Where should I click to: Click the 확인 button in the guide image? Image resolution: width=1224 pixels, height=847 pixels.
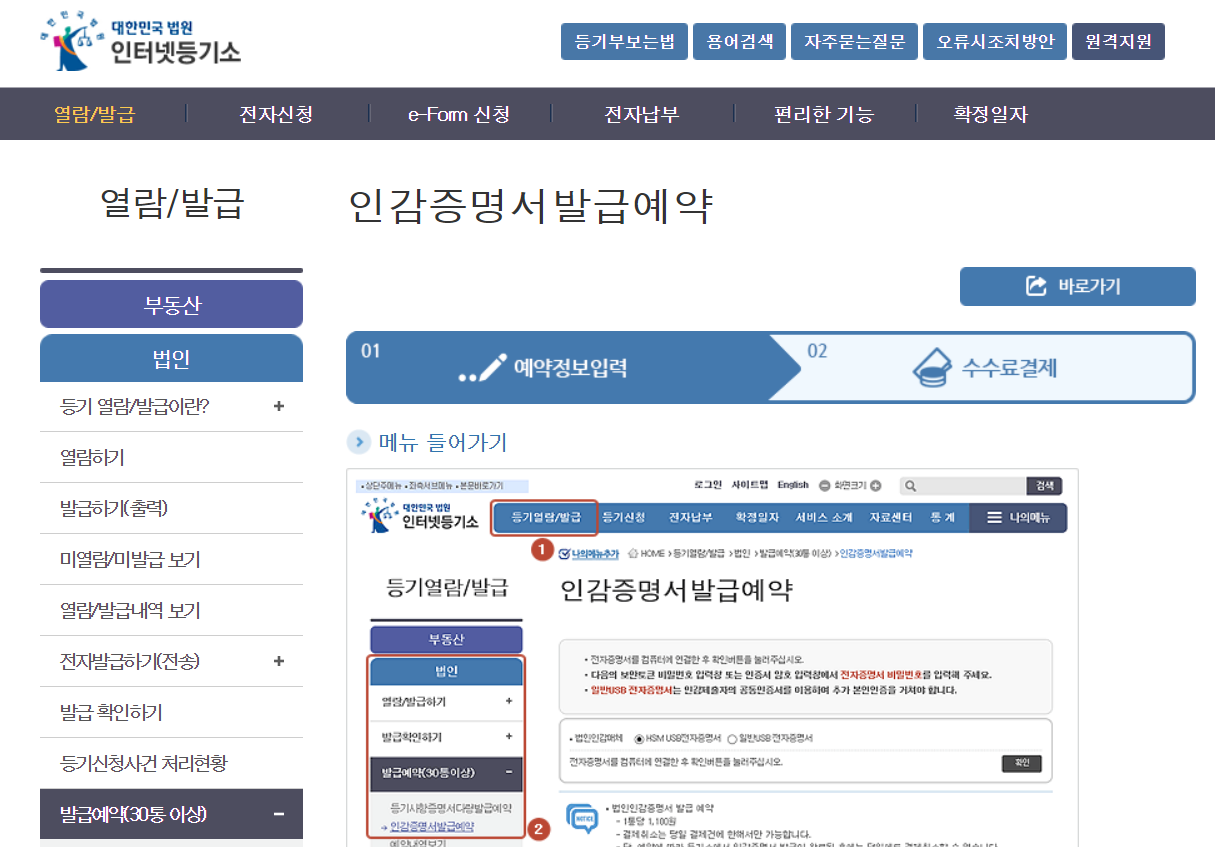point(1021,764)
